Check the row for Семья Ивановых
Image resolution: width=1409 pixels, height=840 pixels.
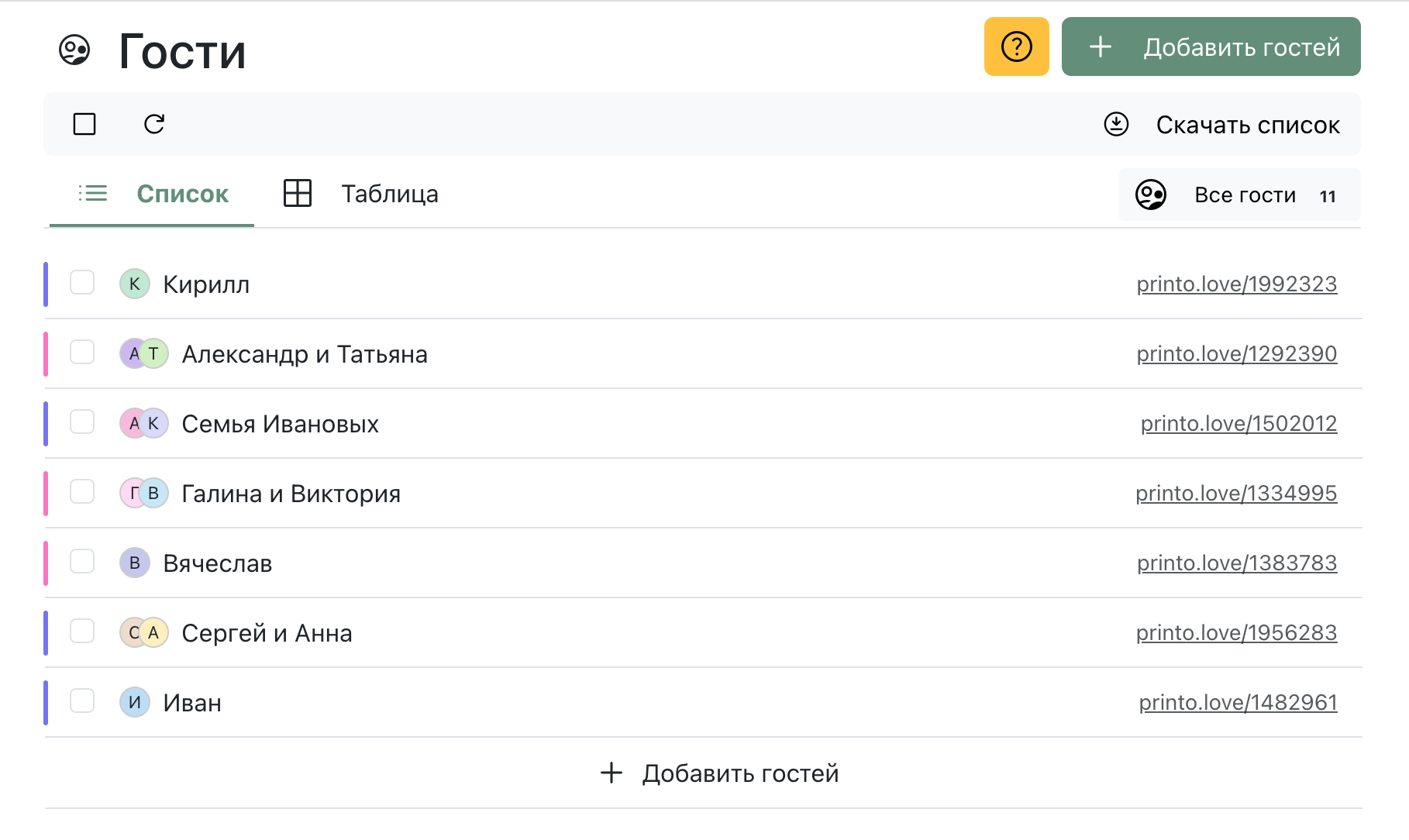tap(82, 424)
